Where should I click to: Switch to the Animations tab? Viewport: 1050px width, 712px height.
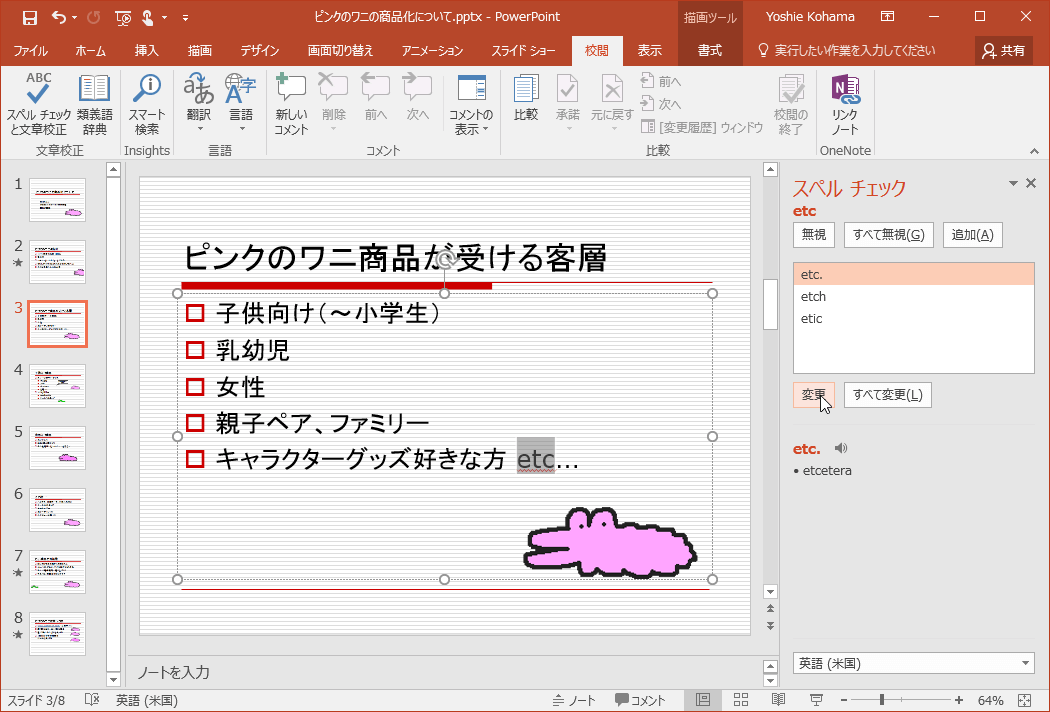click(432, 50)
